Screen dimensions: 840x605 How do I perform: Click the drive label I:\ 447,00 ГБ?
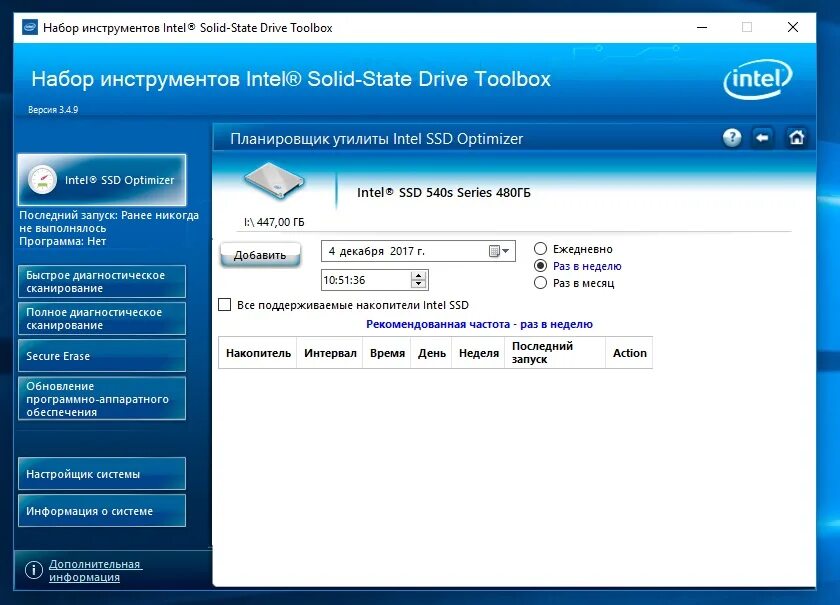[274, 222]
